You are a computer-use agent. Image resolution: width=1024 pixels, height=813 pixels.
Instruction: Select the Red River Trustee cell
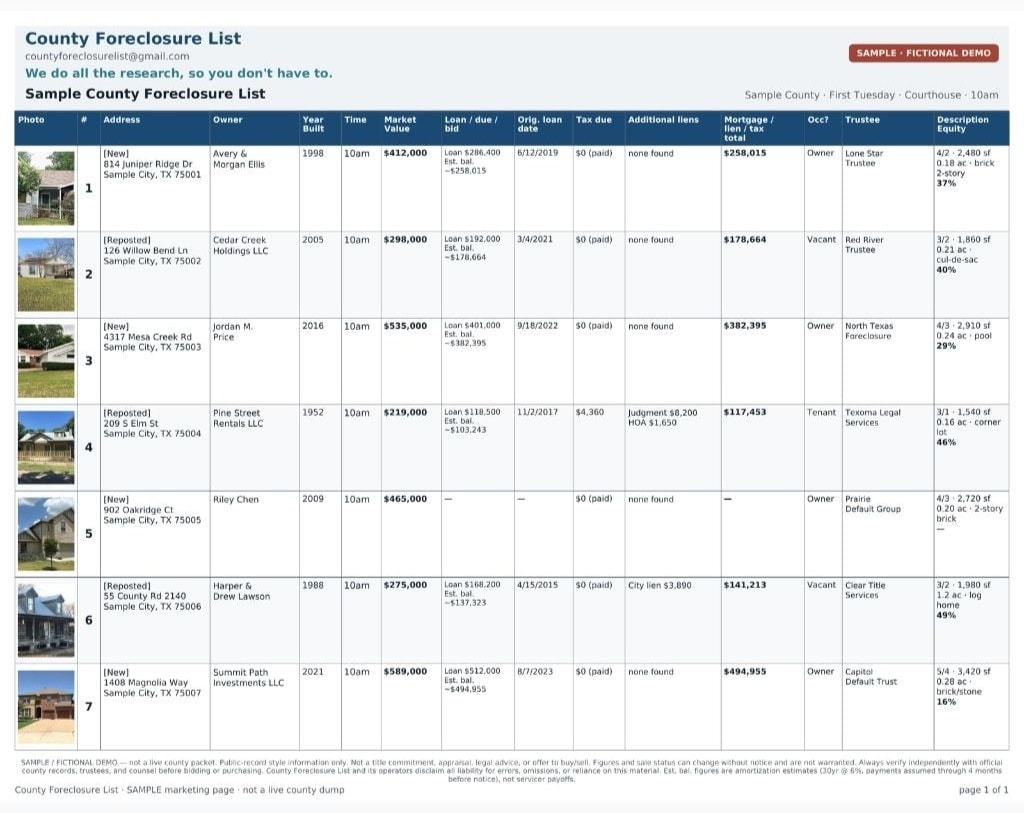pos(864,245)
